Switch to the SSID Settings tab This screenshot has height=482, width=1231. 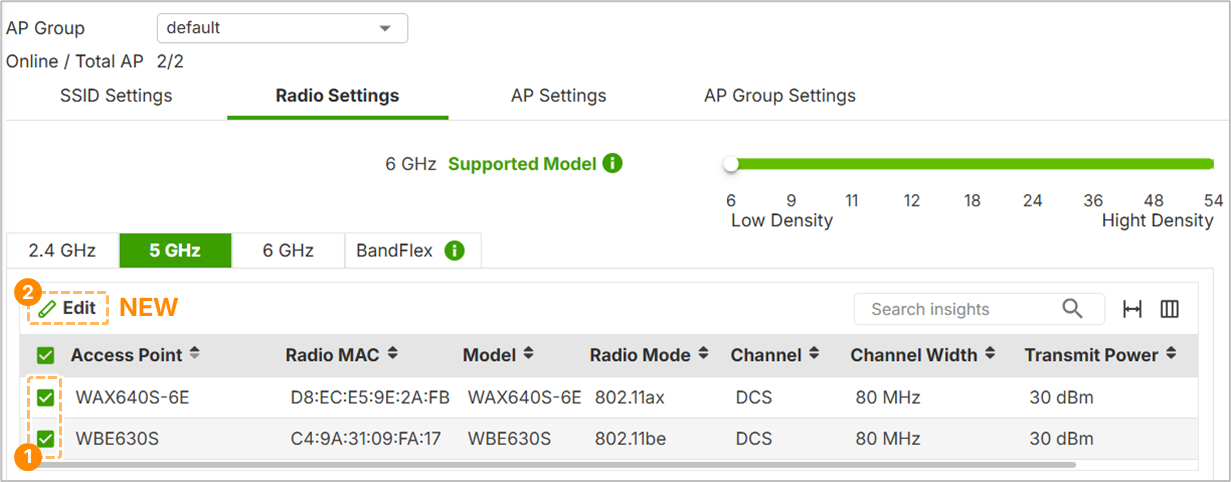pyautogui.click(x=116, y=96)
